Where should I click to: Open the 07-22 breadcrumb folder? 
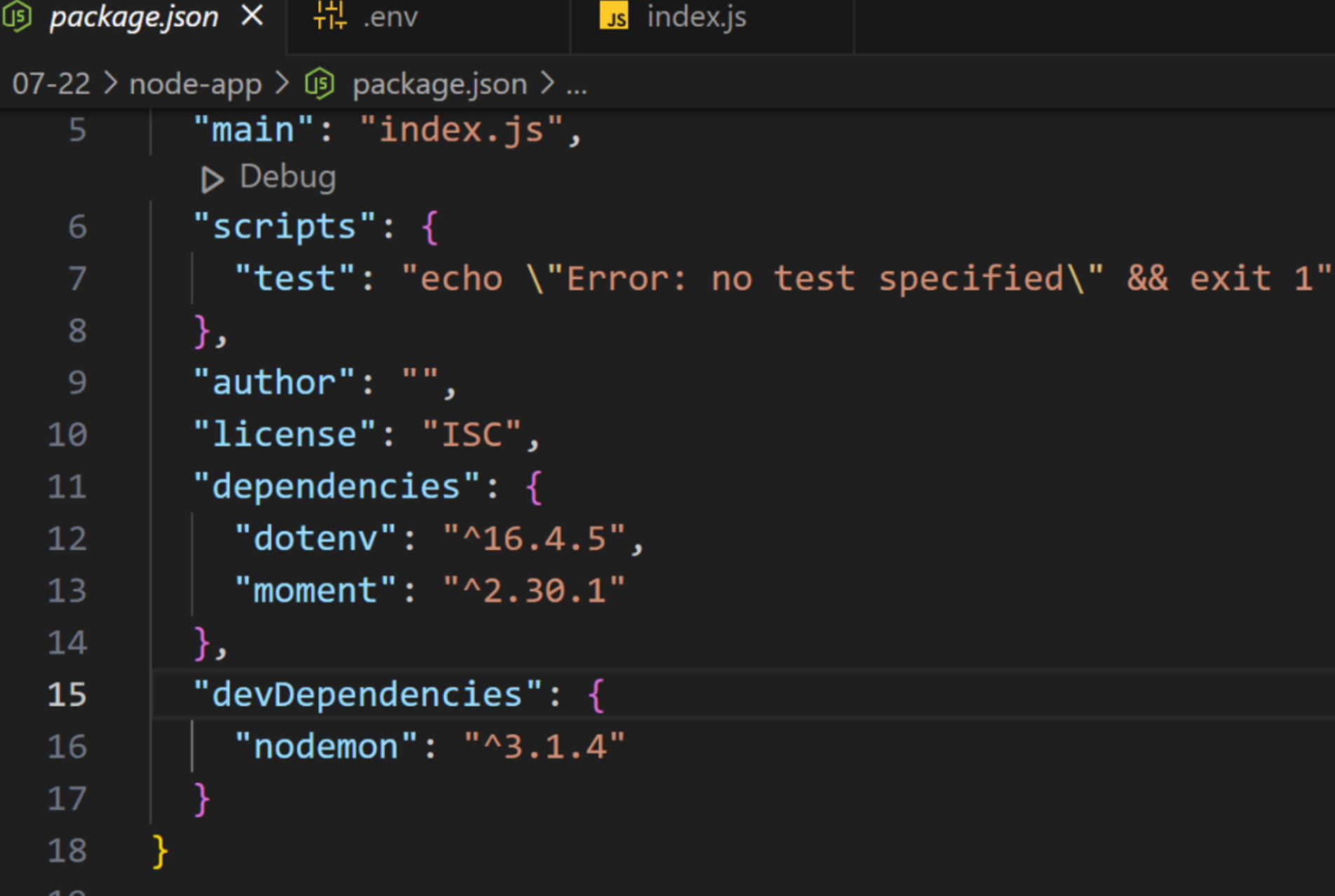pyautogui.click(x=51, y=85)
